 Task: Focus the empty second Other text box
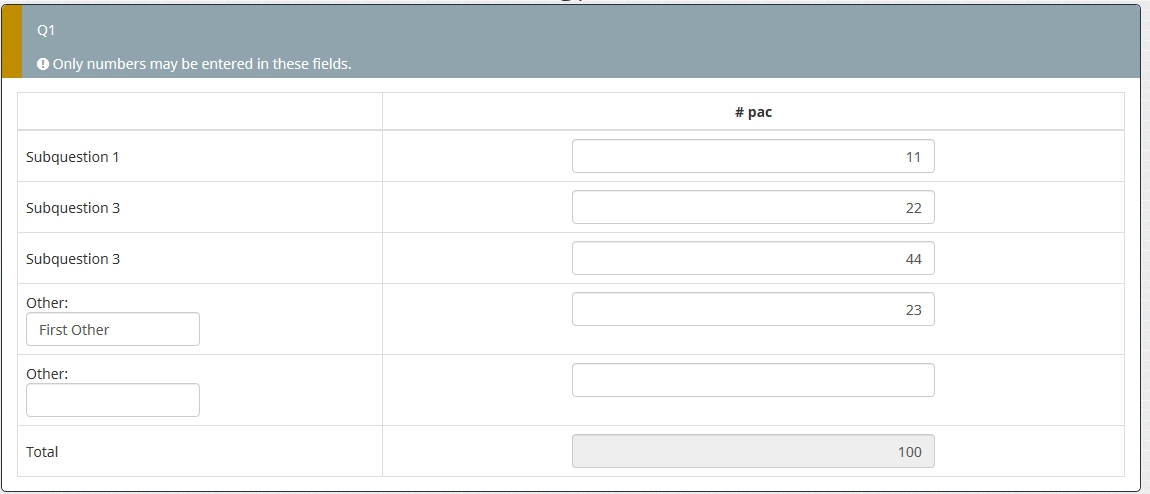pos(113,400)
